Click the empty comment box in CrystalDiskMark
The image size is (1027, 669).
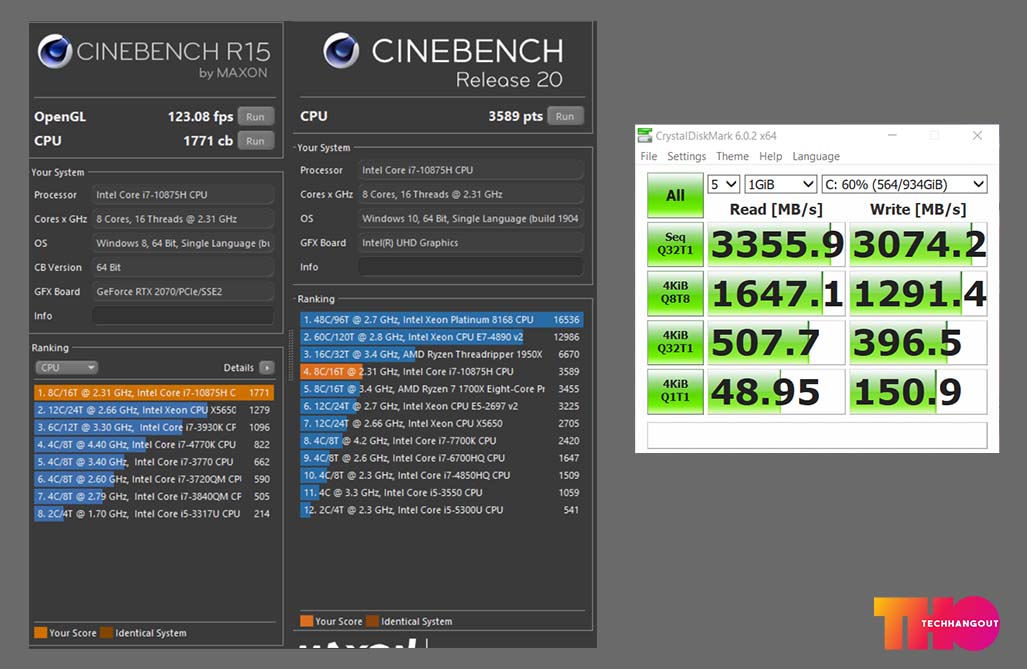pyautogui.click(x=817, y=435)
